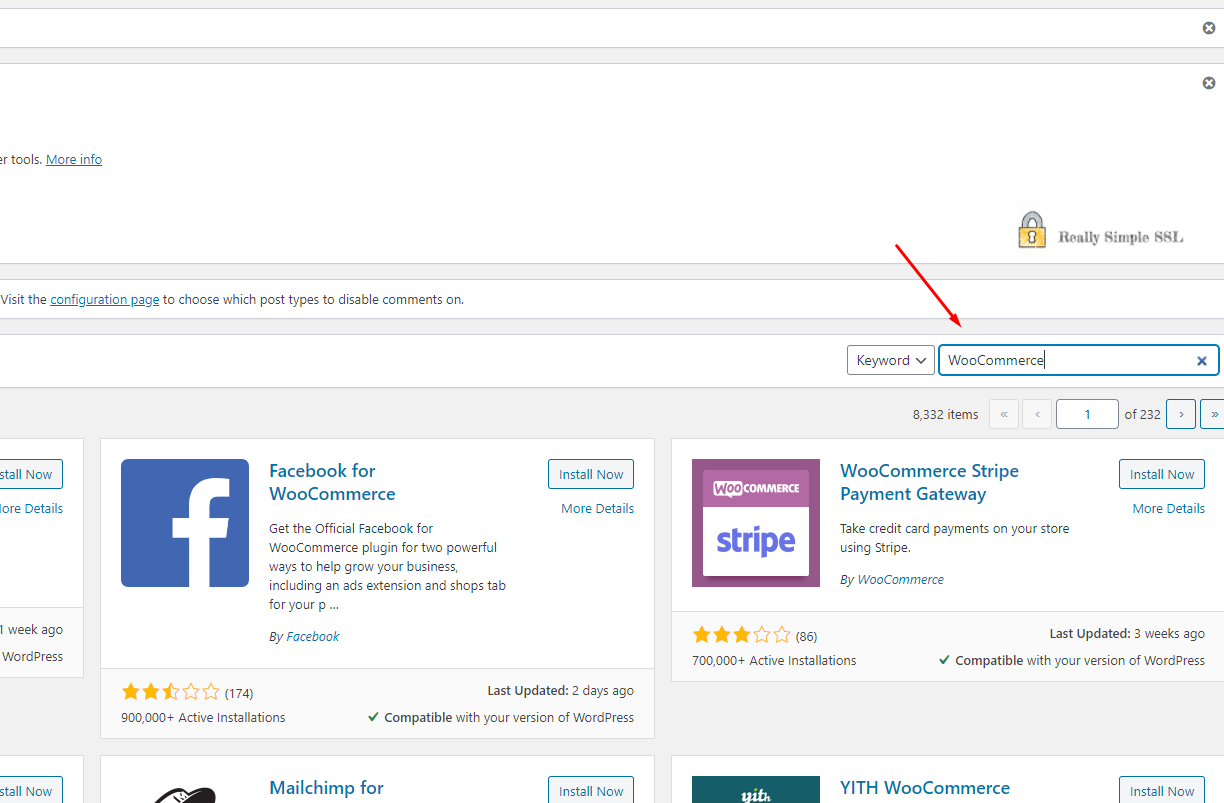Click the current page number field
This screenshot has width=1224, height=803.
click(1087, 414)
